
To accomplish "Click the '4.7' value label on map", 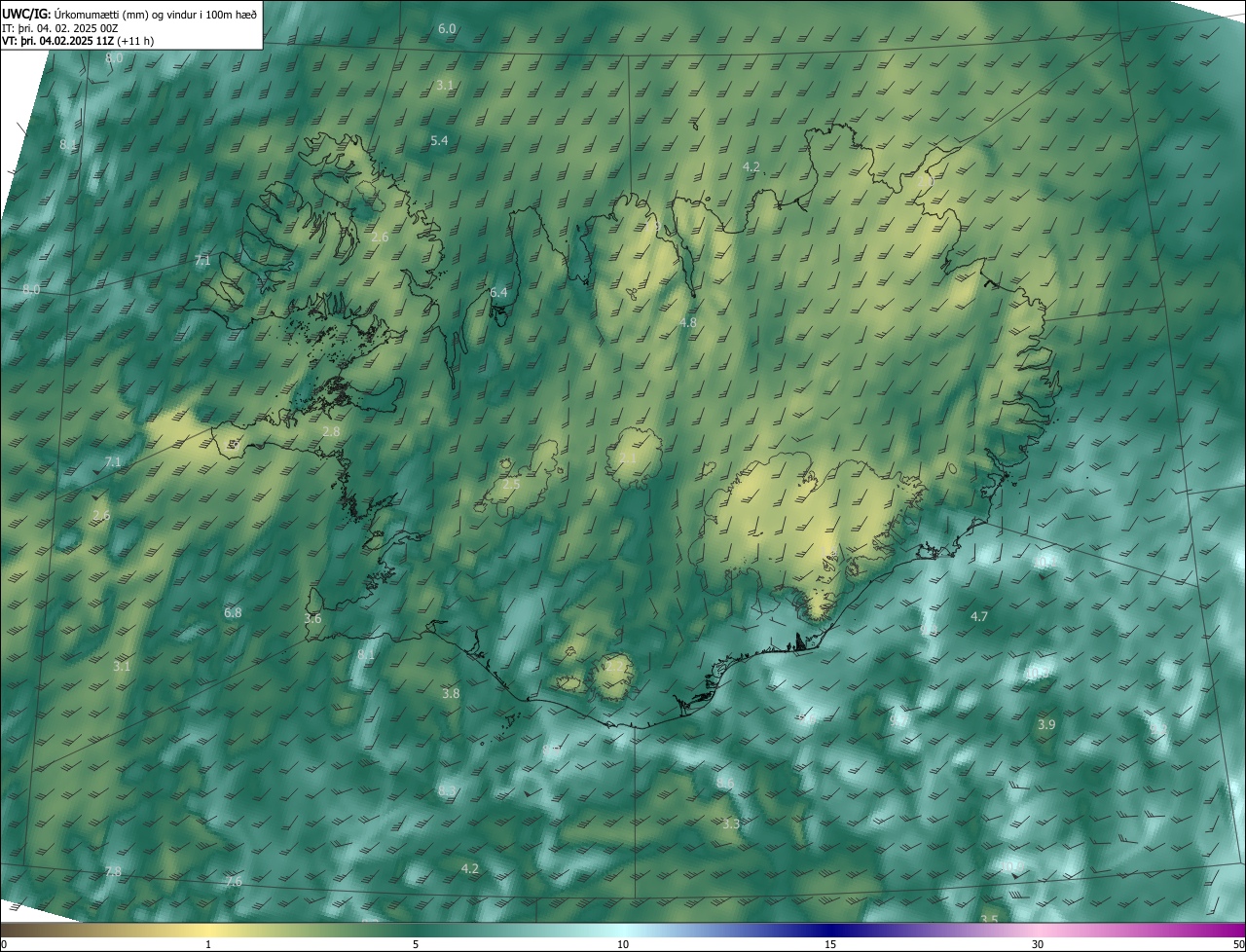I will (979, 617).
